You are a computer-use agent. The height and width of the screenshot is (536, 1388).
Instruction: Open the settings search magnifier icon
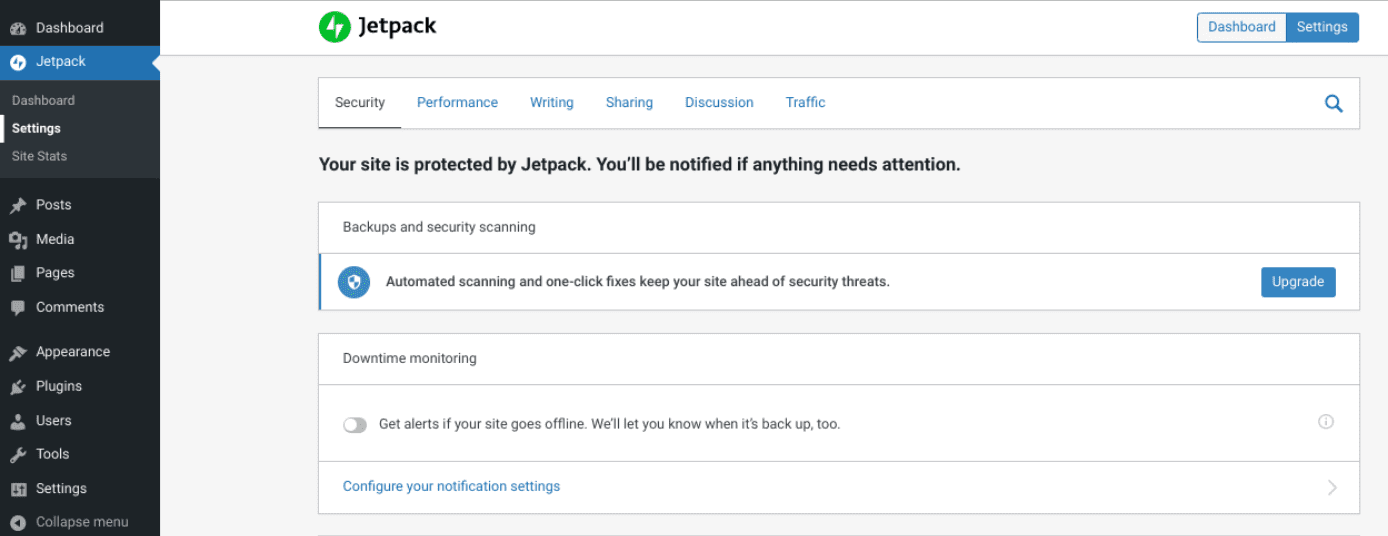pos(1334,103)
